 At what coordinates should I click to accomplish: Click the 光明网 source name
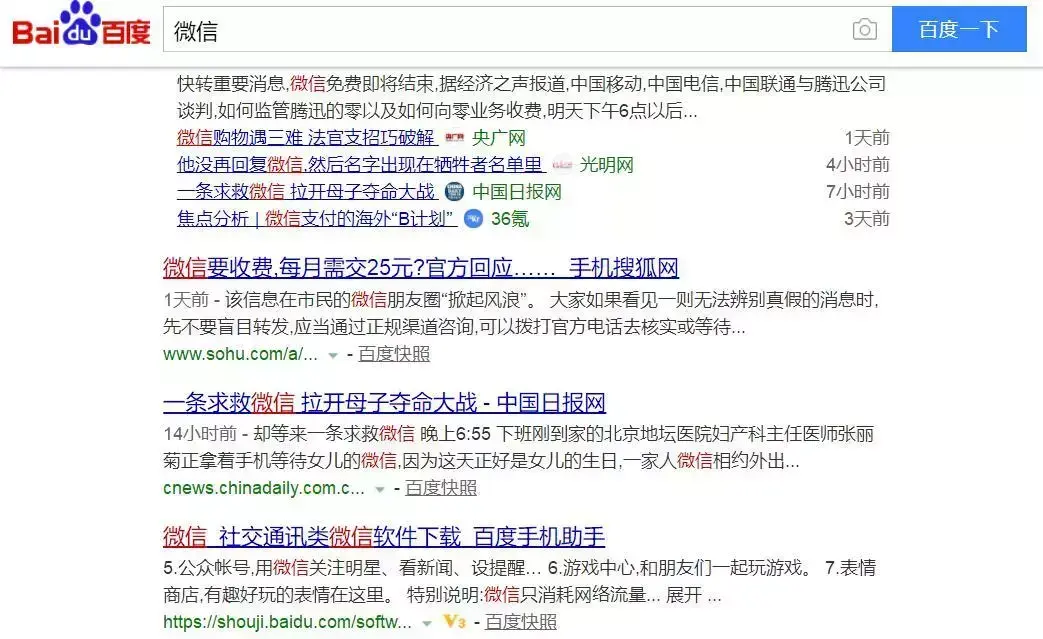pyautogui.click(x=607, y=164)
